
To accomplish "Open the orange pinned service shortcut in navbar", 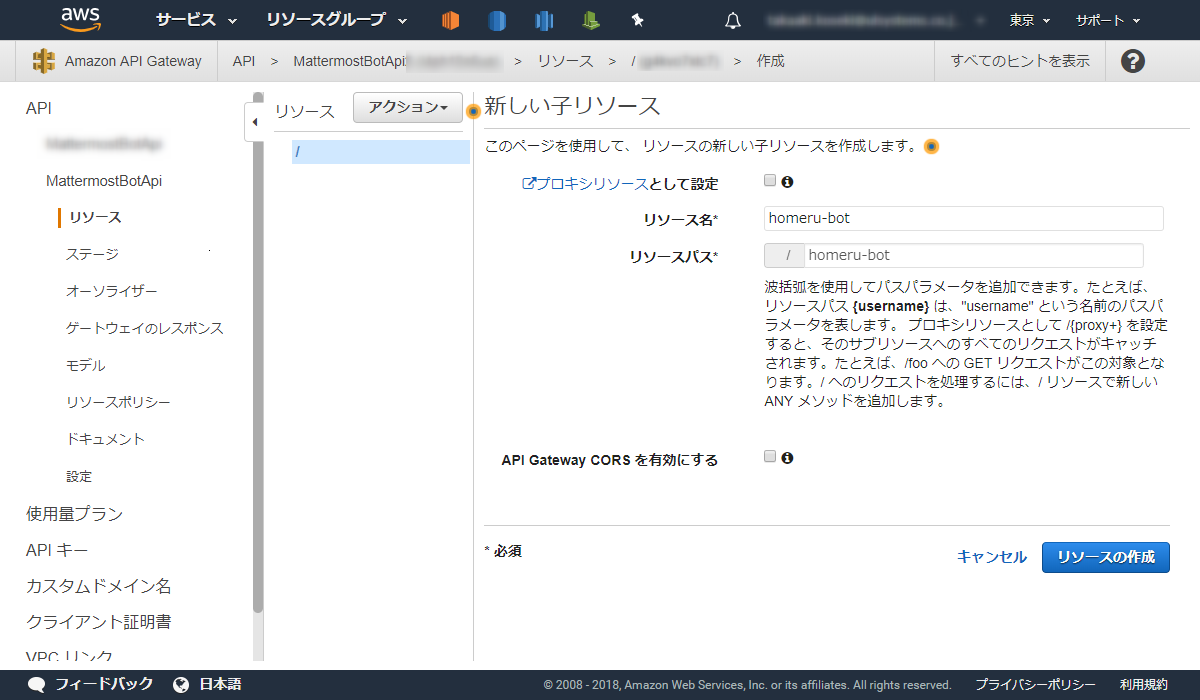I will coord(450,19).
